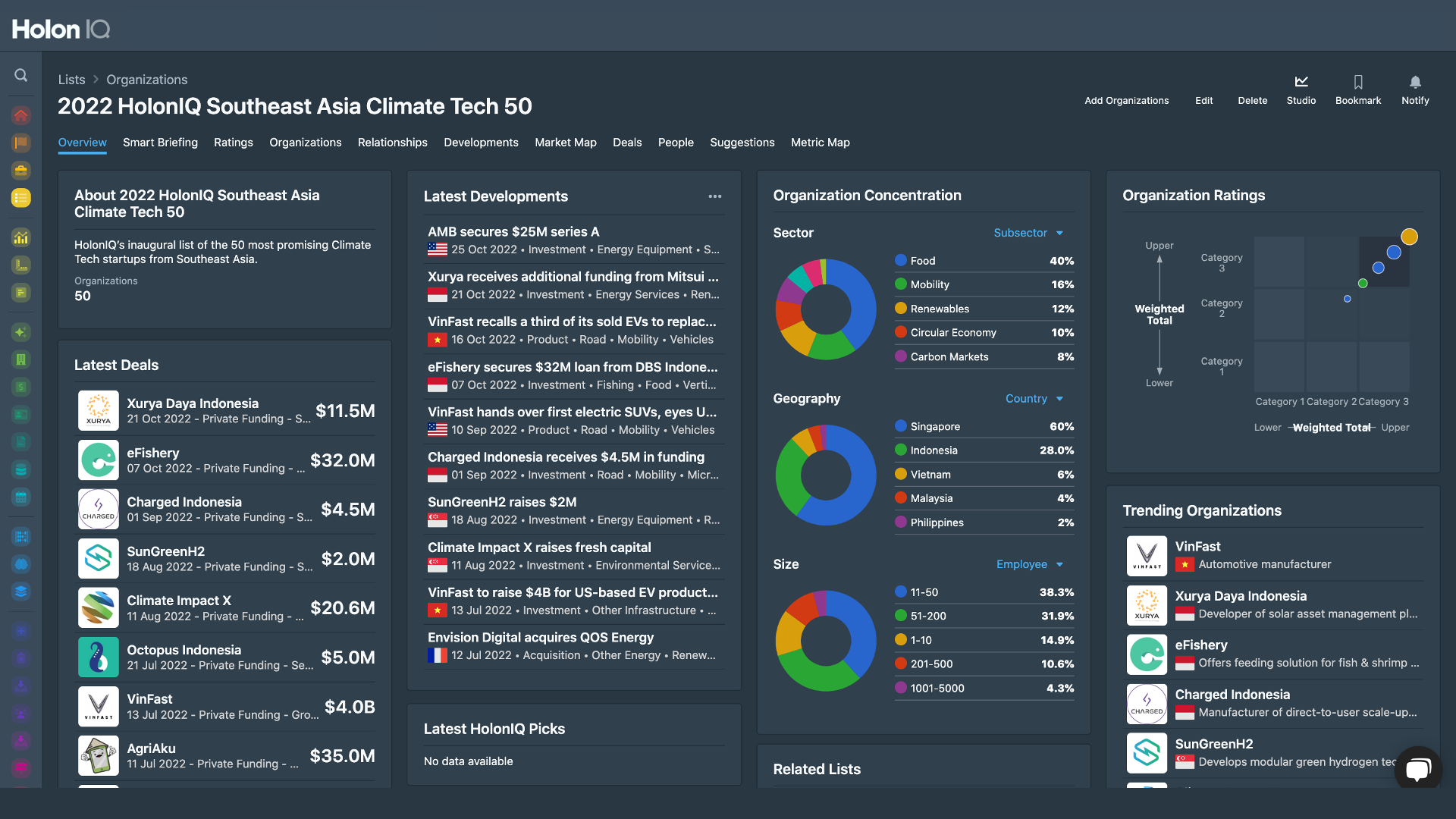Open the chat bubble in bottom right corner

(1417, 768)
